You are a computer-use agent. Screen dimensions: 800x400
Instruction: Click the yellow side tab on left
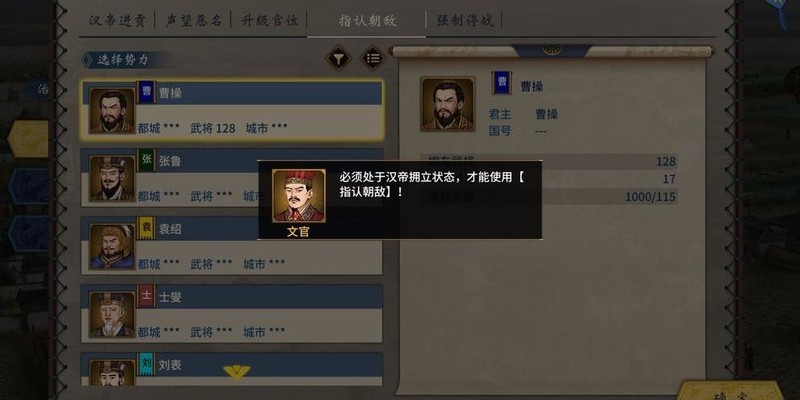click(x=29, y=138)
